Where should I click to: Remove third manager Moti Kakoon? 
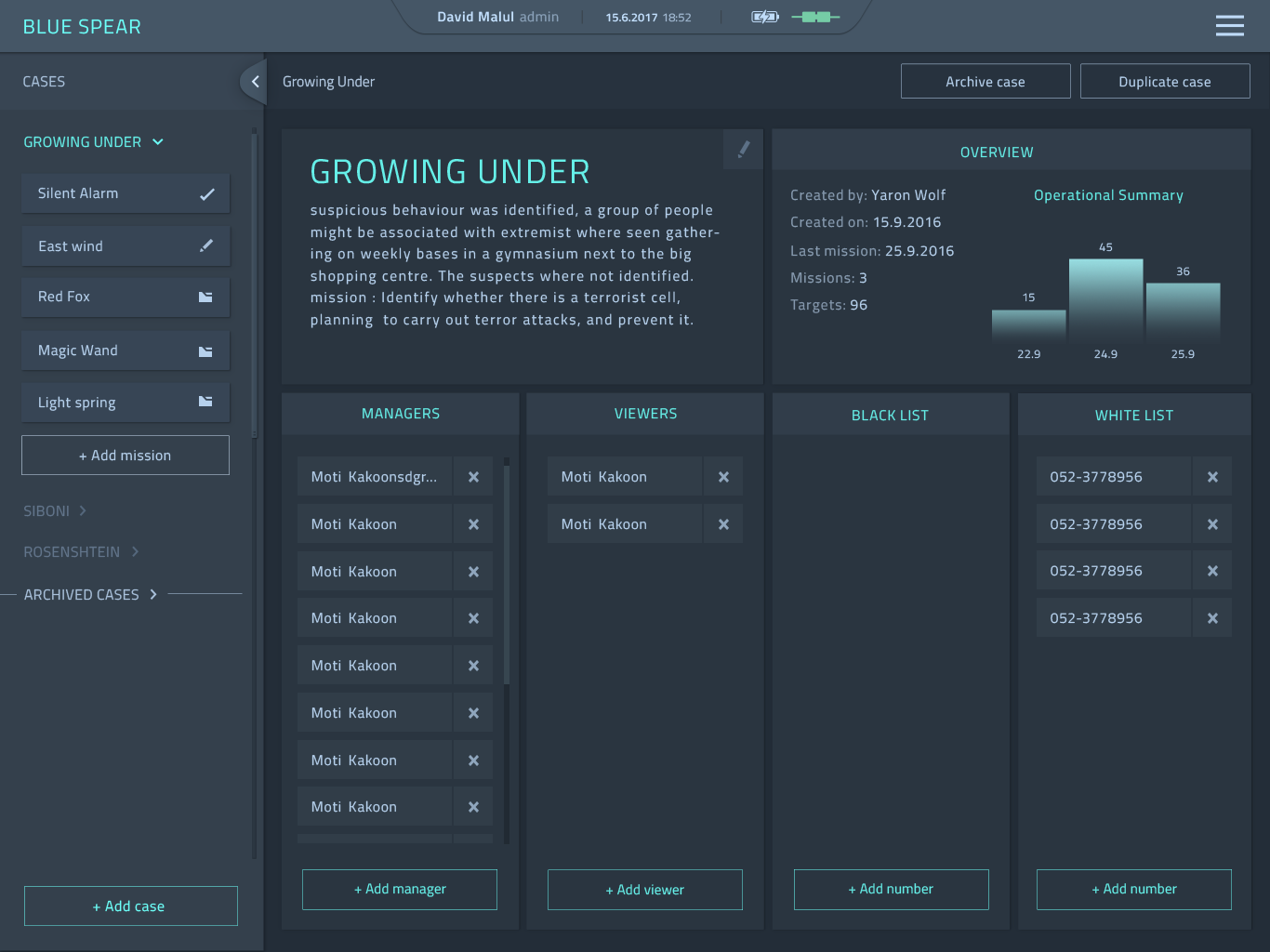[x=473, y=572]
